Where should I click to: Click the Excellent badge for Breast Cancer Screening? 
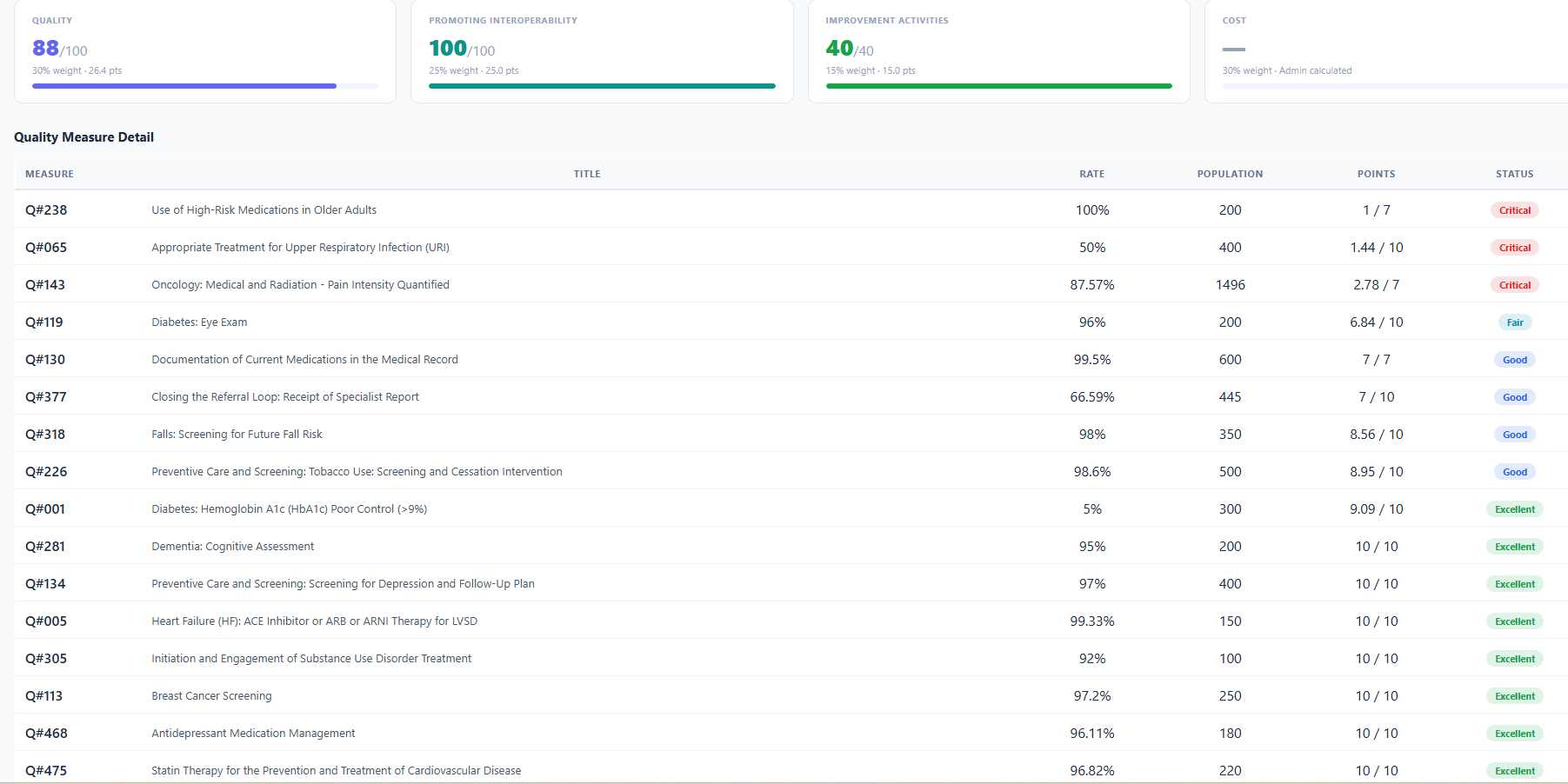(x=1515, y=695)
